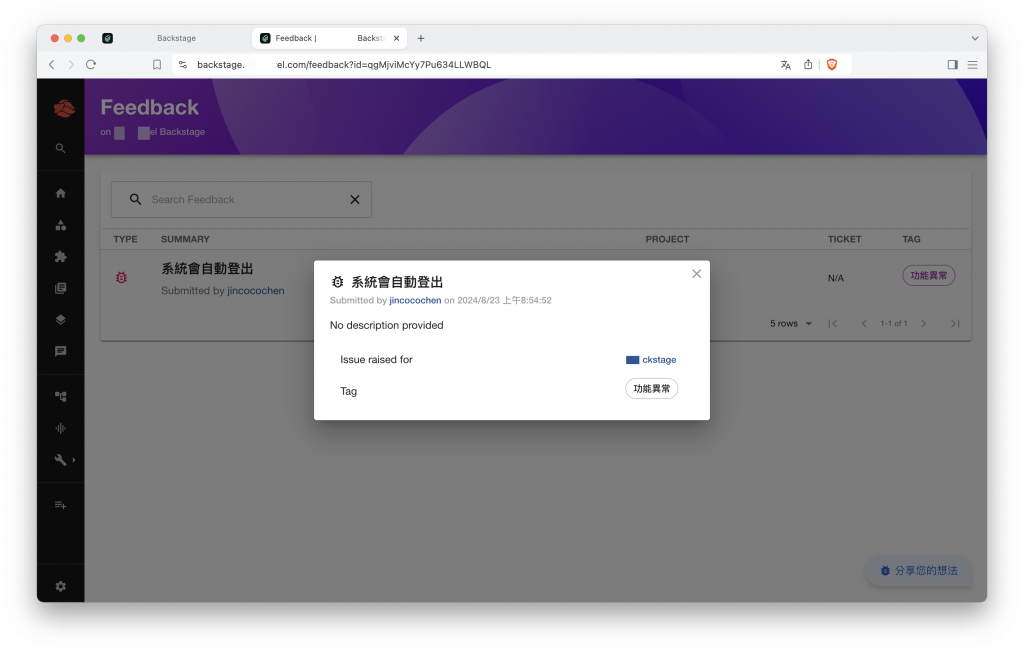
Task: Open the waveform icon in sidebar
Action: tap(61, 428)
